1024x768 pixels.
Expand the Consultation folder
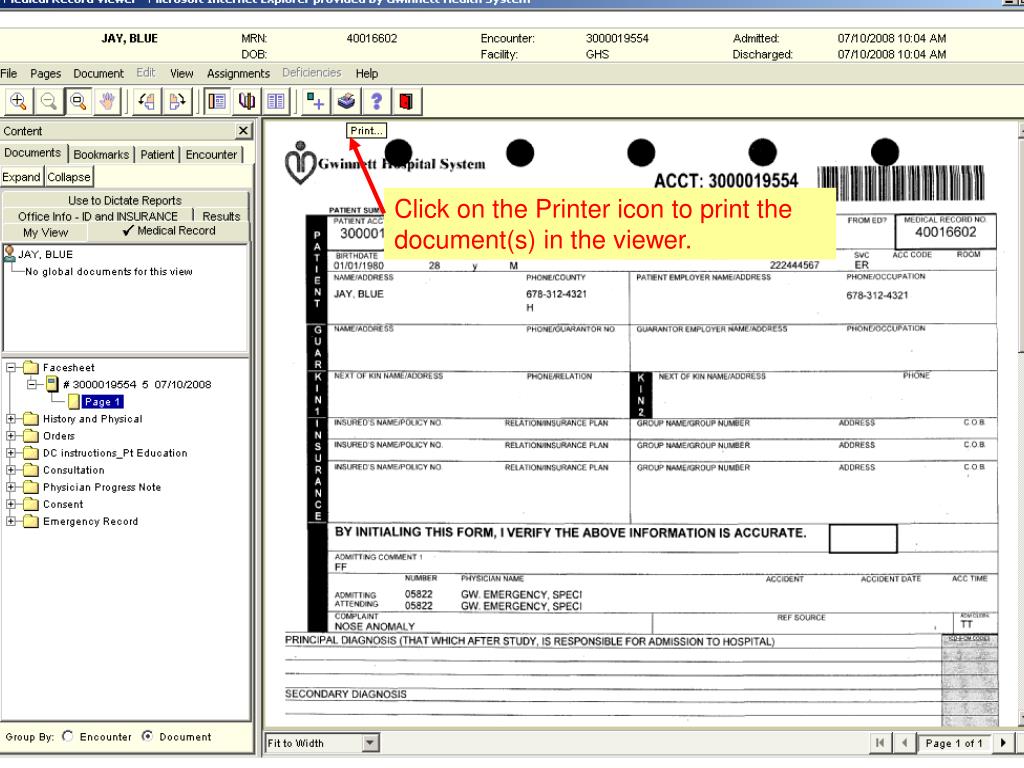(x=11, y=470)
